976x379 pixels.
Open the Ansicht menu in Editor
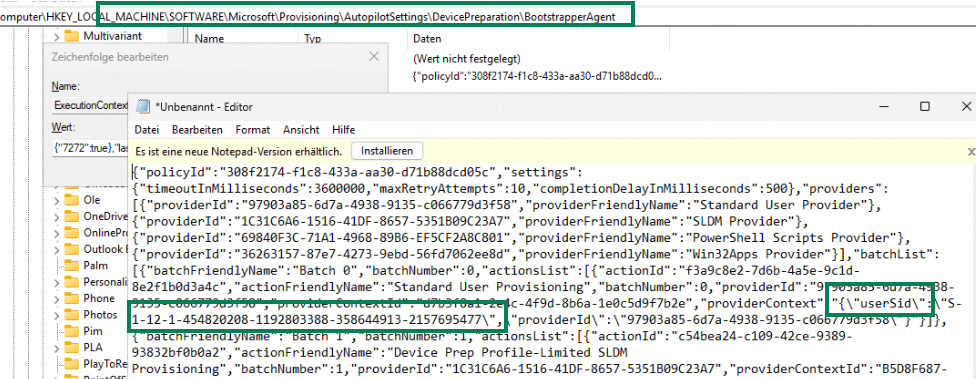[x=301, y=130]
